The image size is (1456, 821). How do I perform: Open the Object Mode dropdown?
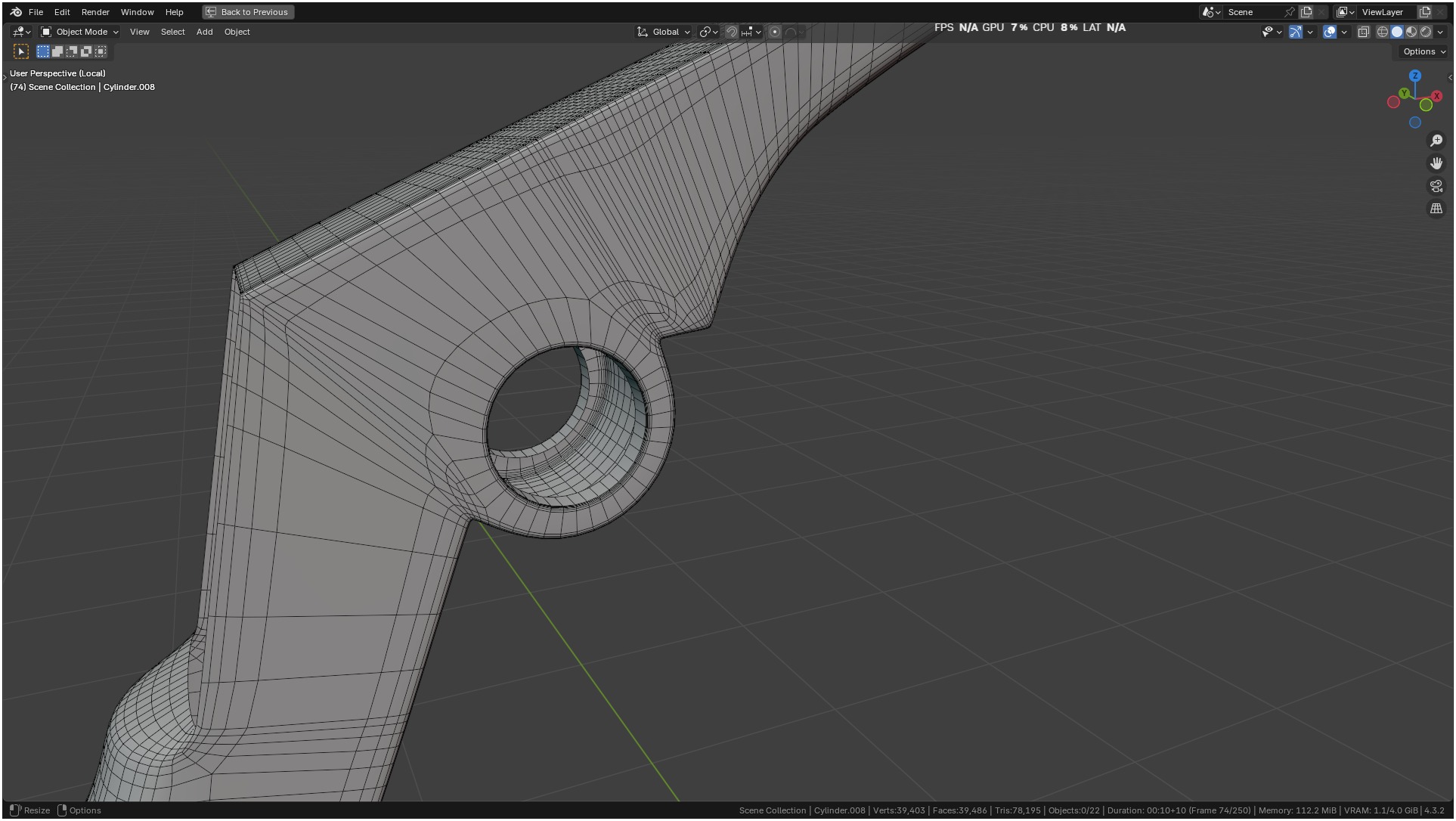[x=80, y=32]
